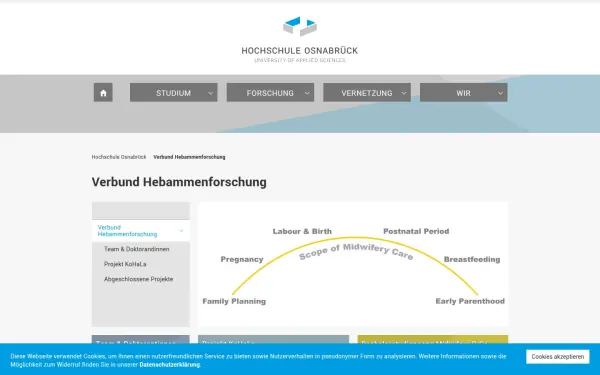The image size is (600, 375).
Task: Click Verbund Hebammenforschung breadcrumb
Action: [x=189, y=157]
